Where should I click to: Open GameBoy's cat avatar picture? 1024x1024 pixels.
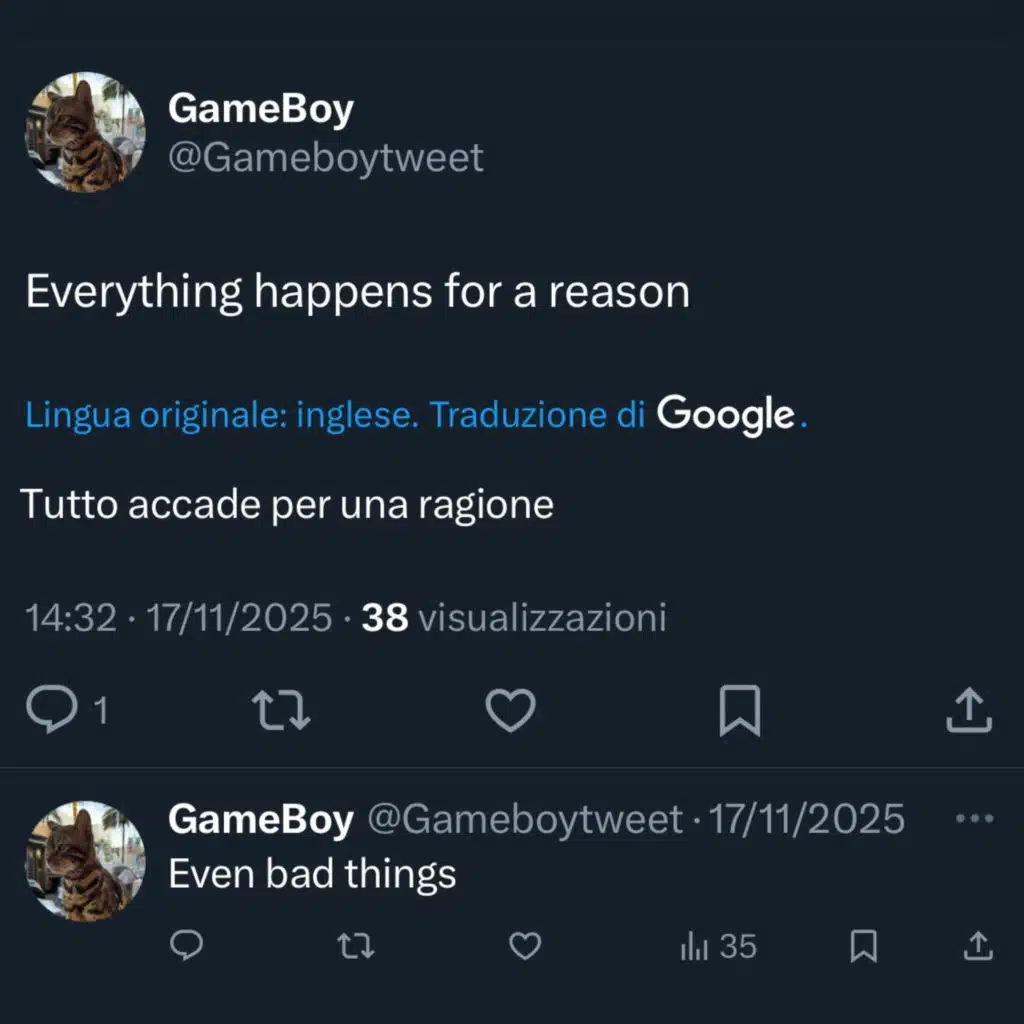coord(84,134)
